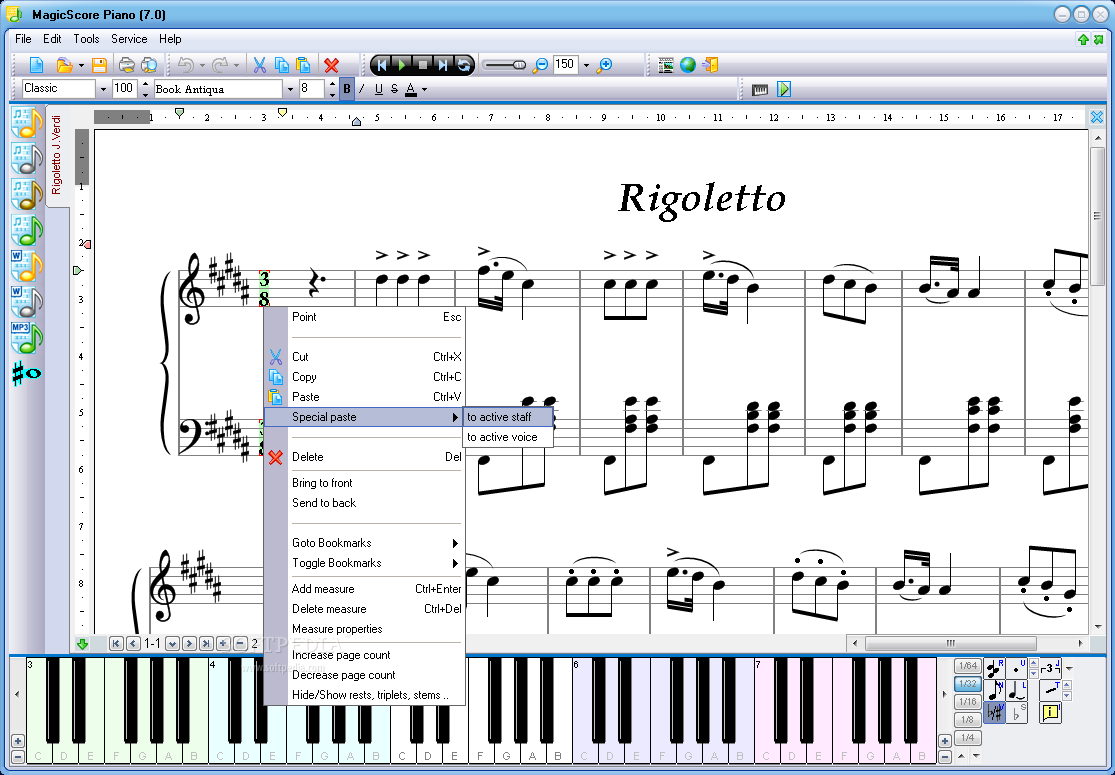This screenshot has height=775, width=1115.
Task: Adjust the zoom slider in toolbar
Action: (504, 65)
